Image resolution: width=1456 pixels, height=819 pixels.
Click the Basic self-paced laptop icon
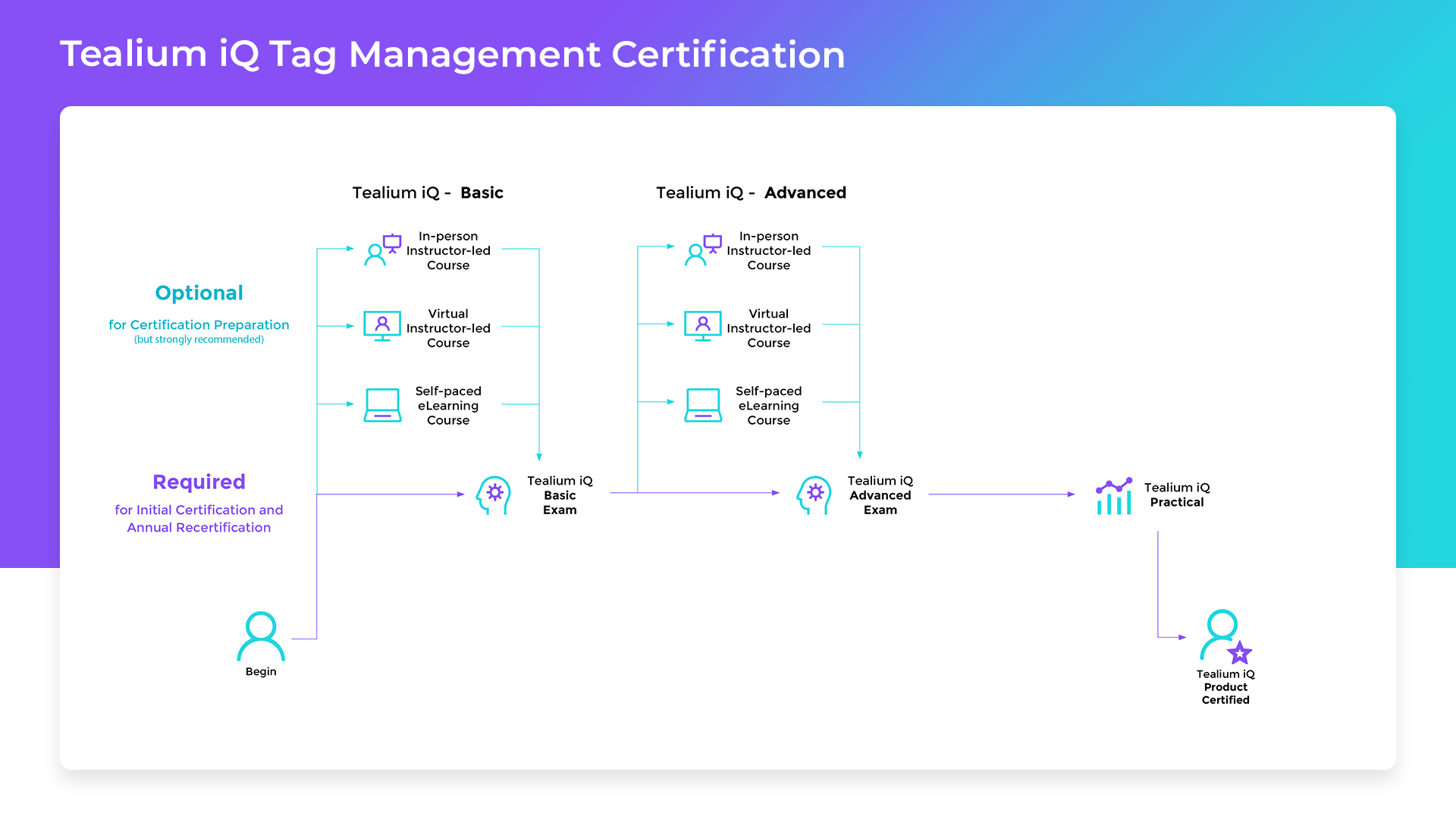[x=382, y=405]
